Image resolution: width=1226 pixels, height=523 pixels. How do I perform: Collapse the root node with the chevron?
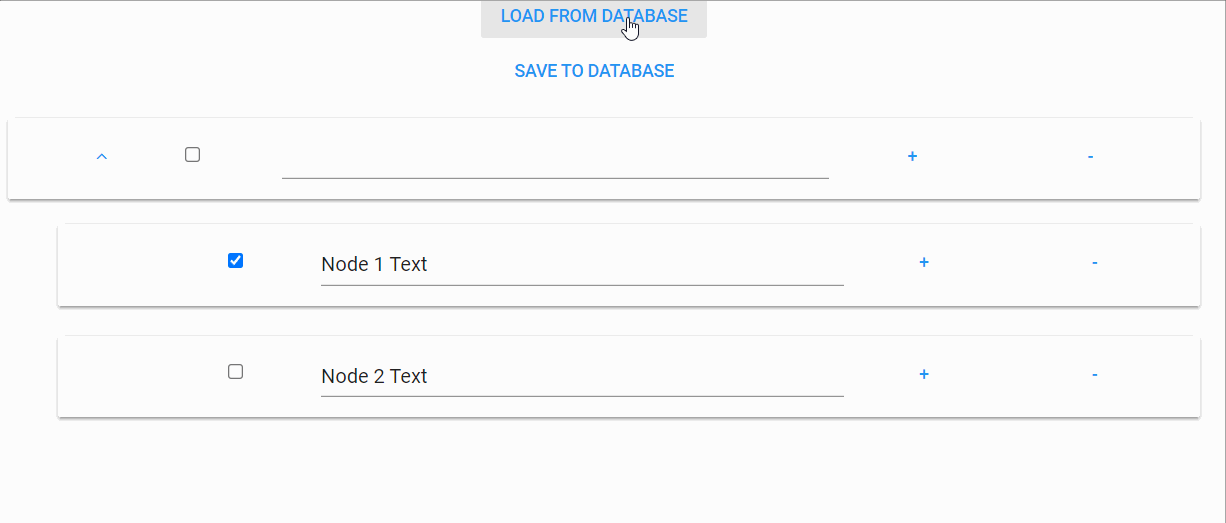pyautogui.click(x=101, y=157)
